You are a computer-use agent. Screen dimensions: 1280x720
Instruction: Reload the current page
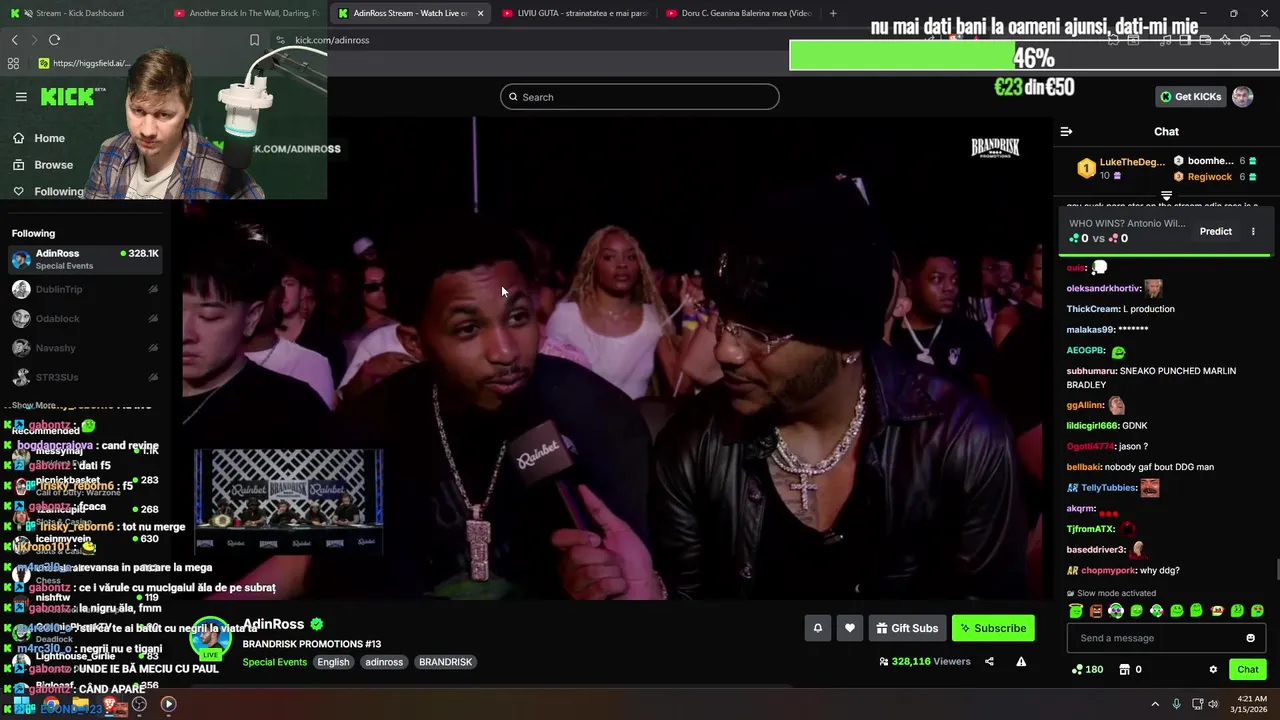[54, 40]
